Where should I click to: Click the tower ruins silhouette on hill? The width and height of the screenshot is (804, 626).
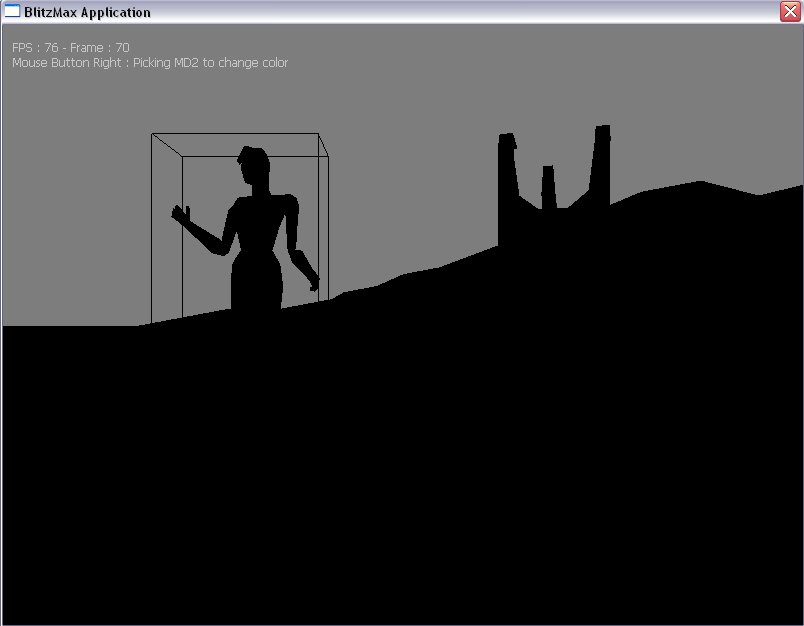coord(554,185)
